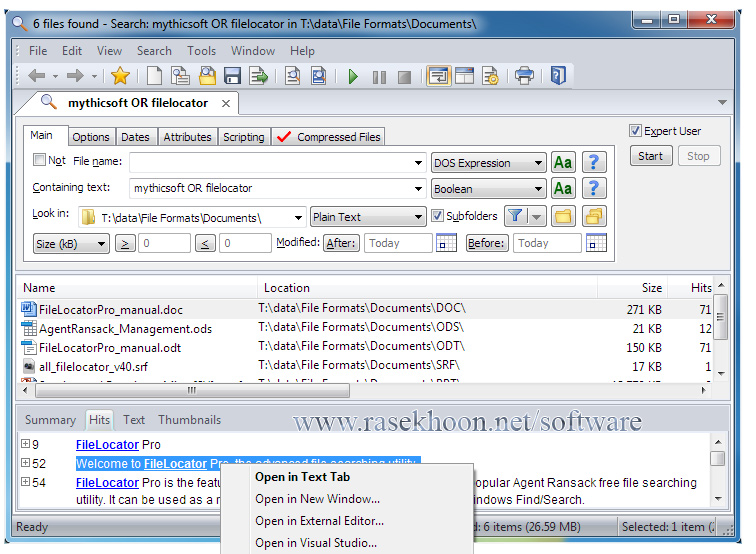
Task: Choose Open in Visual Studio... menu item
Action: point(316,543)
